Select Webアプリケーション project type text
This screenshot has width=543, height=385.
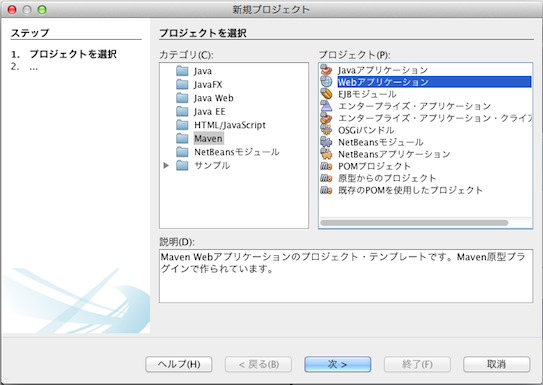pos(383,82)
